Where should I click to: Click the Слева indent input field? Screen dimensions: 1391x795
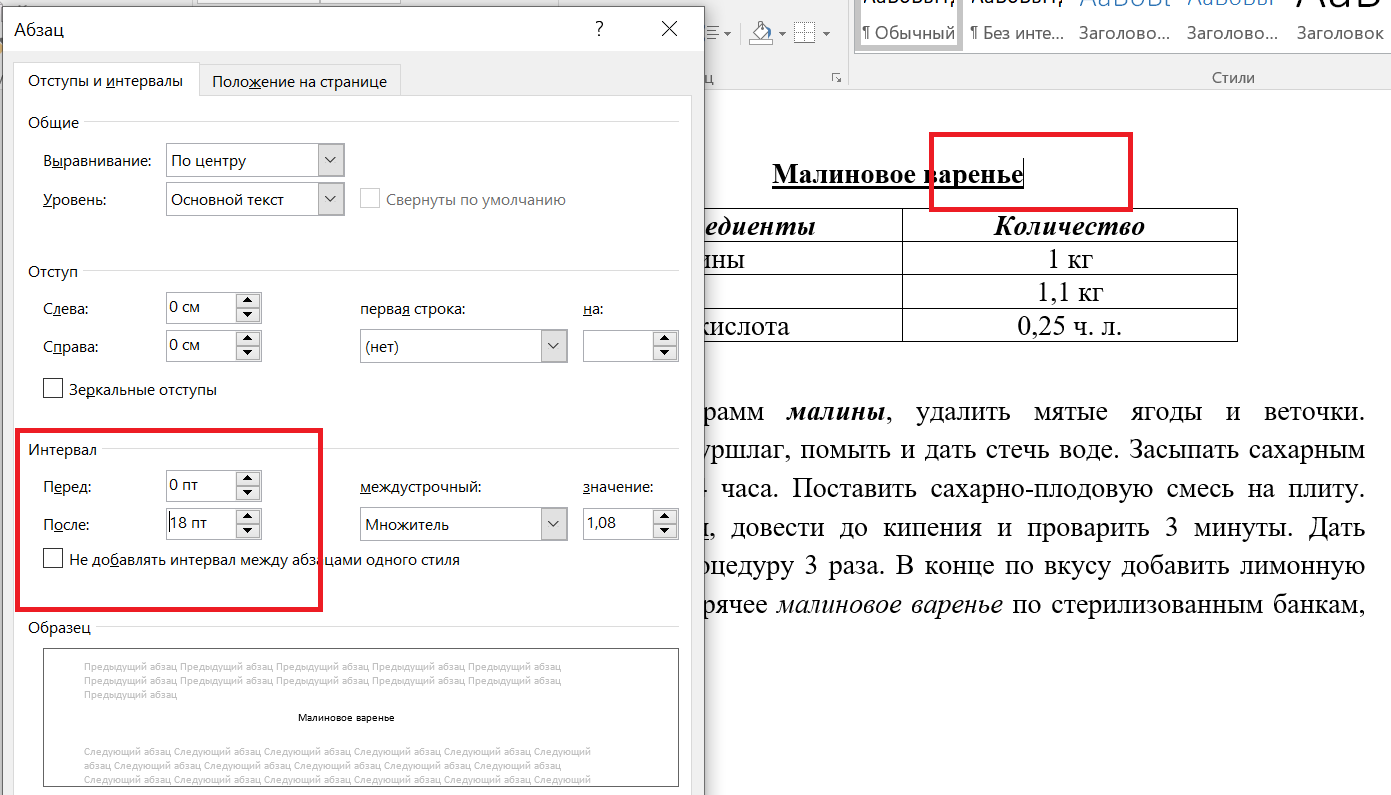pyautogui.click(x=201, y=307)
